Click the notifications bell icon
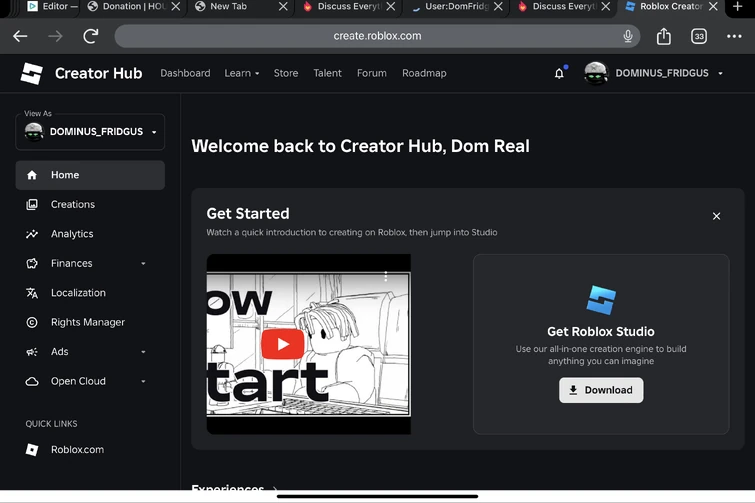Viewport: 755px width, 503px height. pos(559,74)
